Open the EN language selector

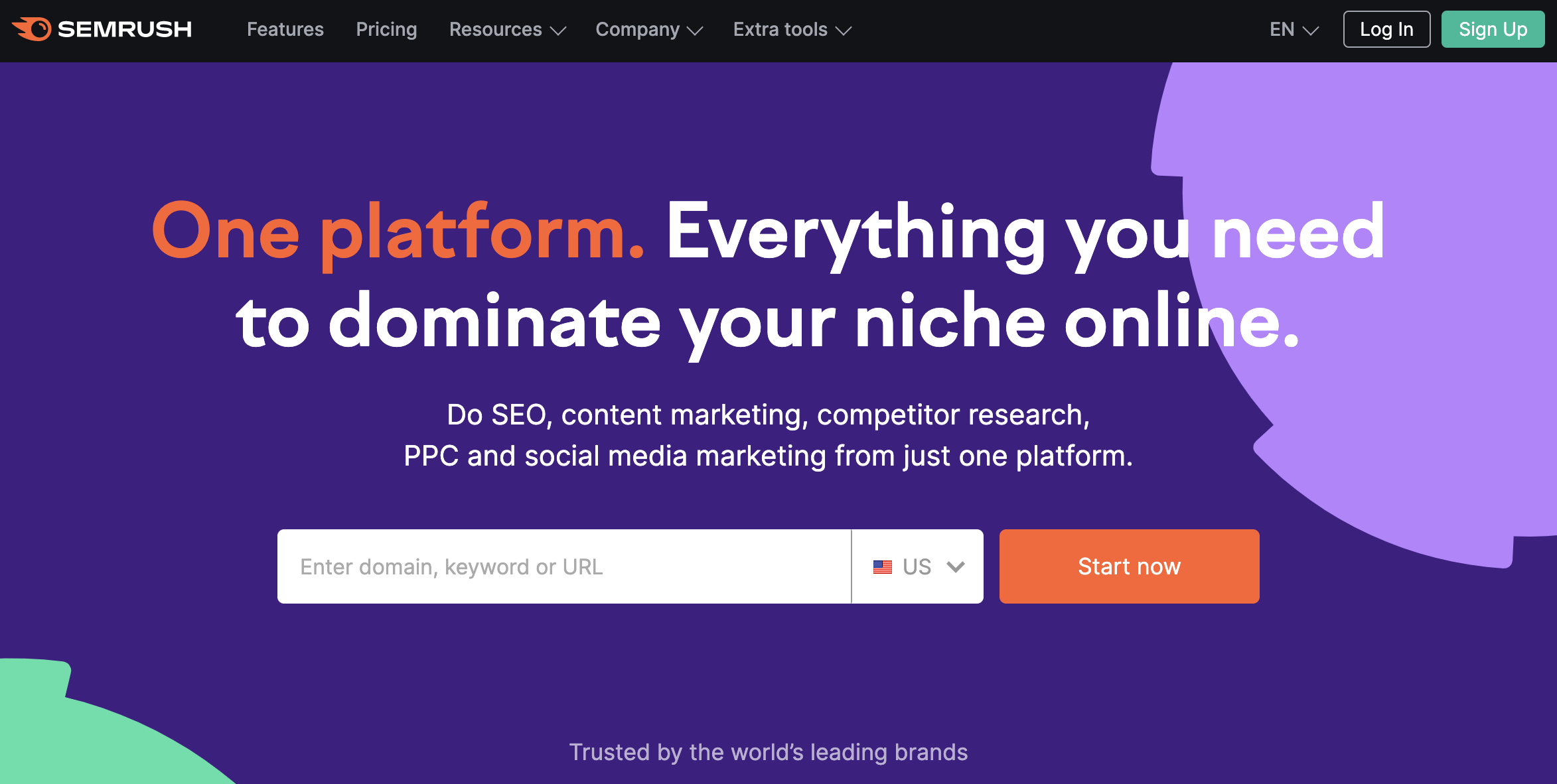(x=1294, y=29)
